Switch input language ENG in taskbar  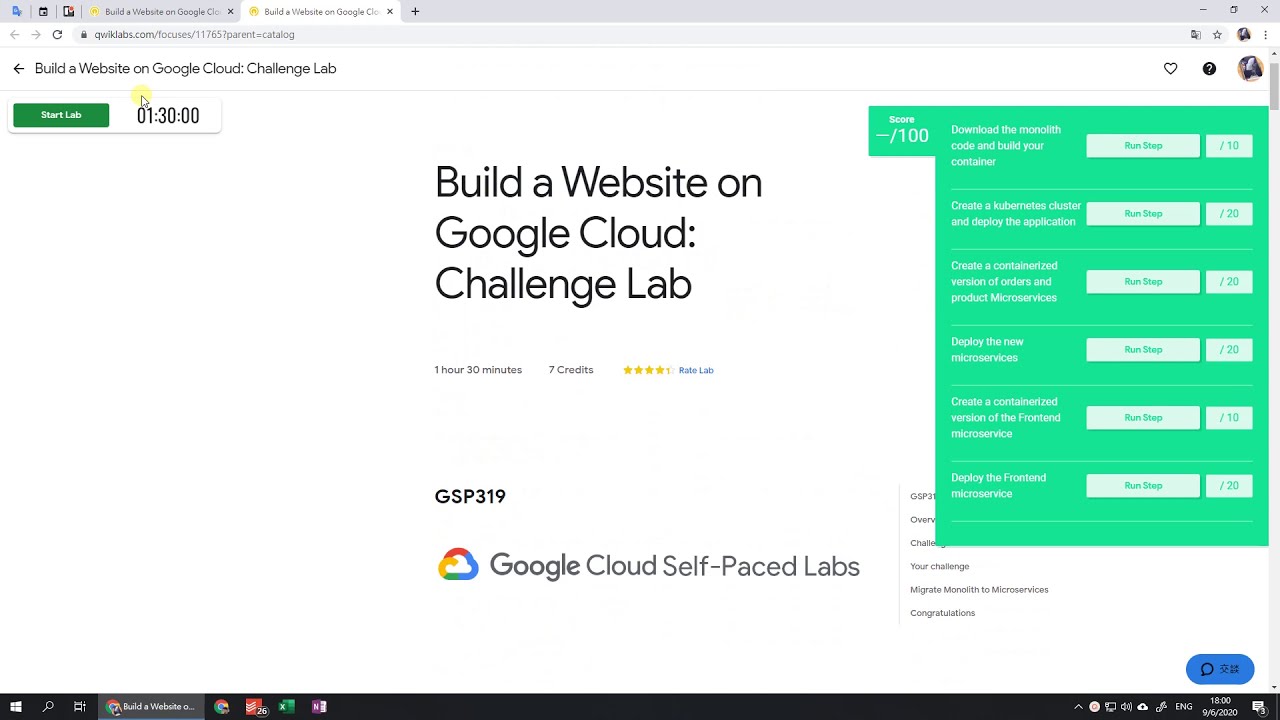[x=1184, y=707]
